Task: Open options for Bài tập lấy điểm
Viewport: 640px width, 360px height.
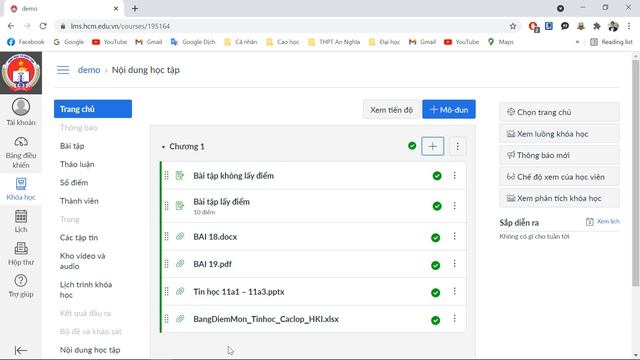Action: click(454, 206)
